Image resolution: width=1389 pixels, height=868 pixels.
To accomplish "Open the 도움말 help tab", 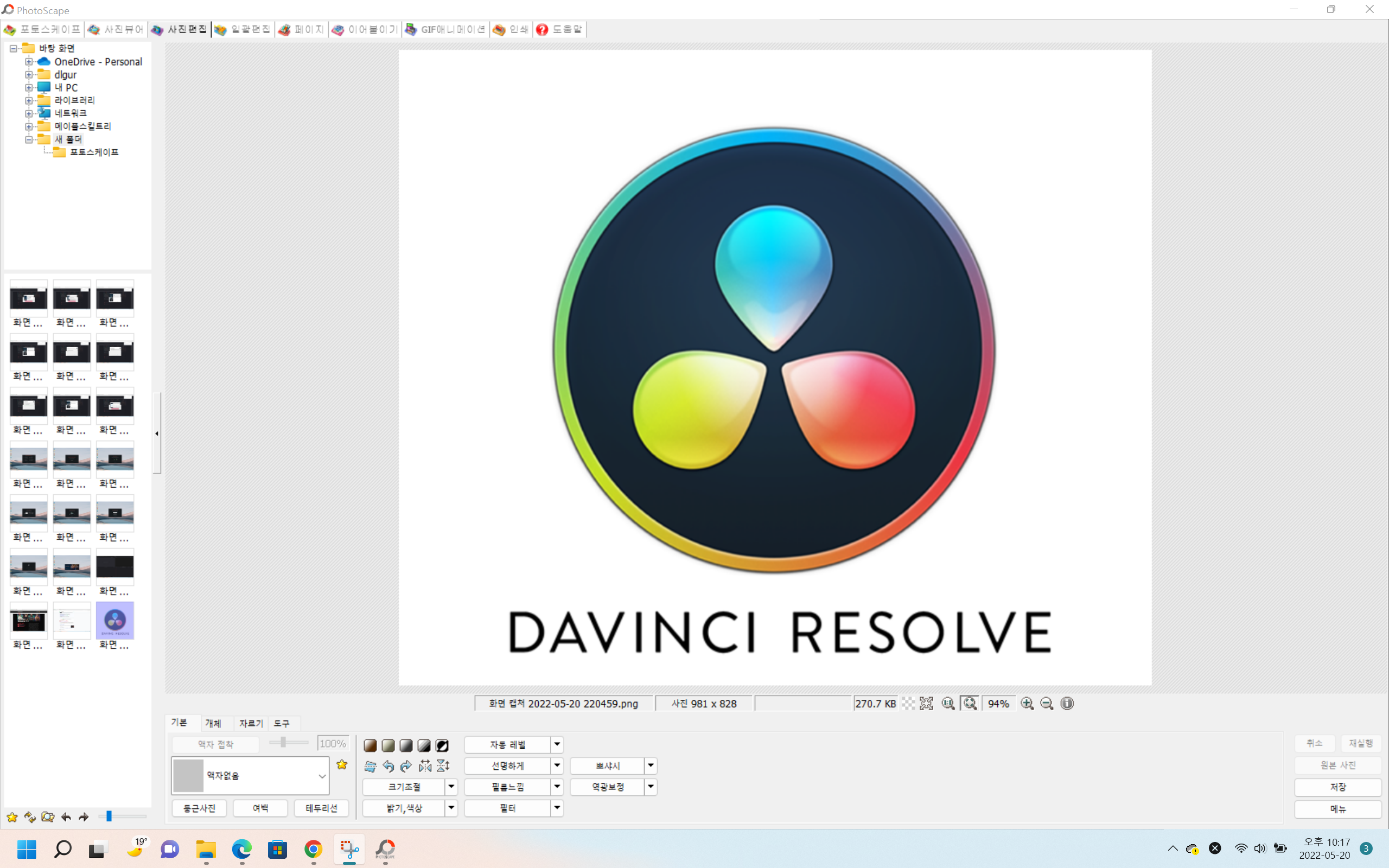I will tap(559, 29).
